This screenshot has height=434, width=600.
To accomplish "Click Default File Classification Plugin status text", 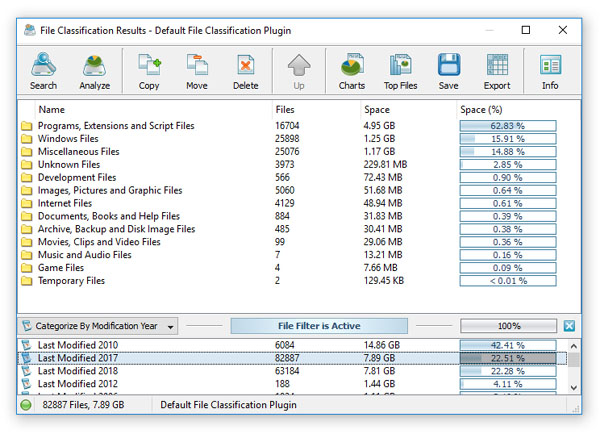I will pyautogui.click(x=228, y=405).
